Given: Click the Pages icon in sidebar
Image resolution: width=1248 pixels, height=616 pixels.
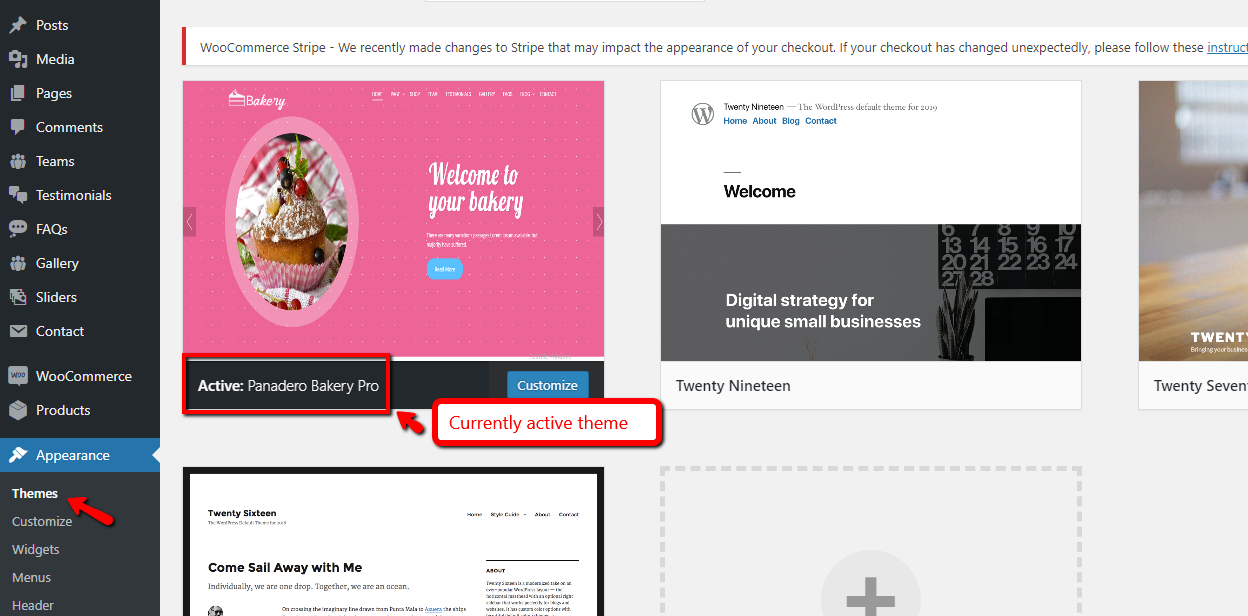Looking at the screenshot, I should pyautogui.click(x=18, y=93).
